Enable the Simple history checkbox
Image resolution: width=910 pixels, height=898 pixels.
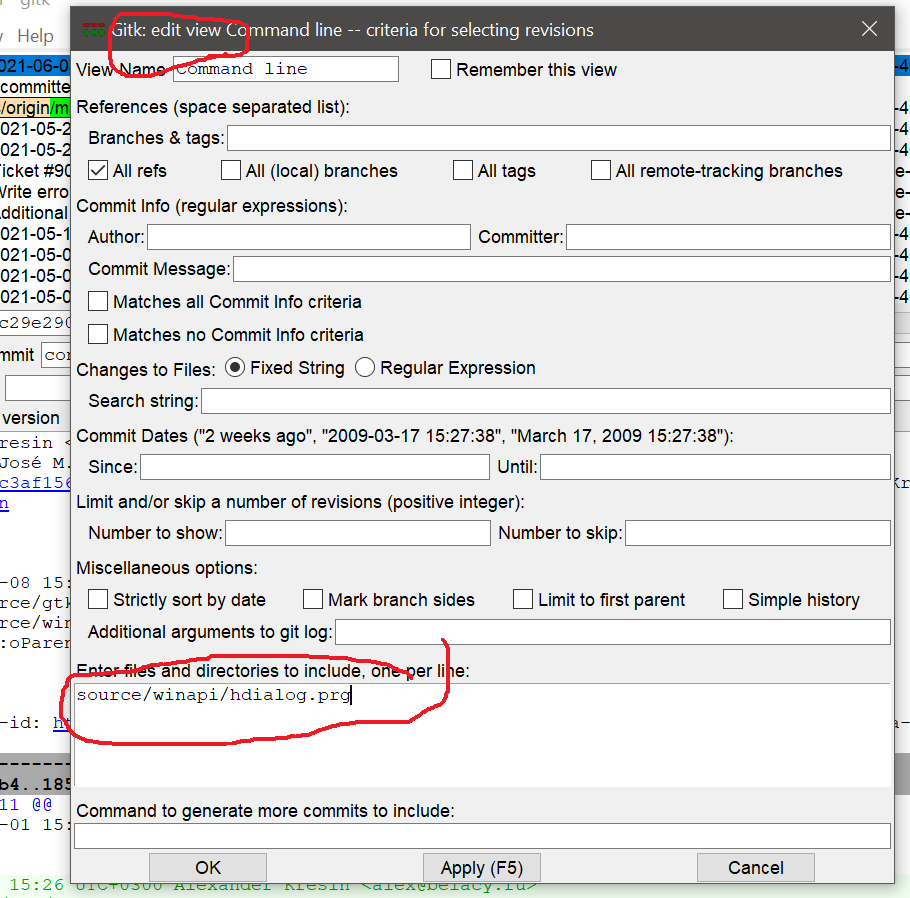(733, 600)
